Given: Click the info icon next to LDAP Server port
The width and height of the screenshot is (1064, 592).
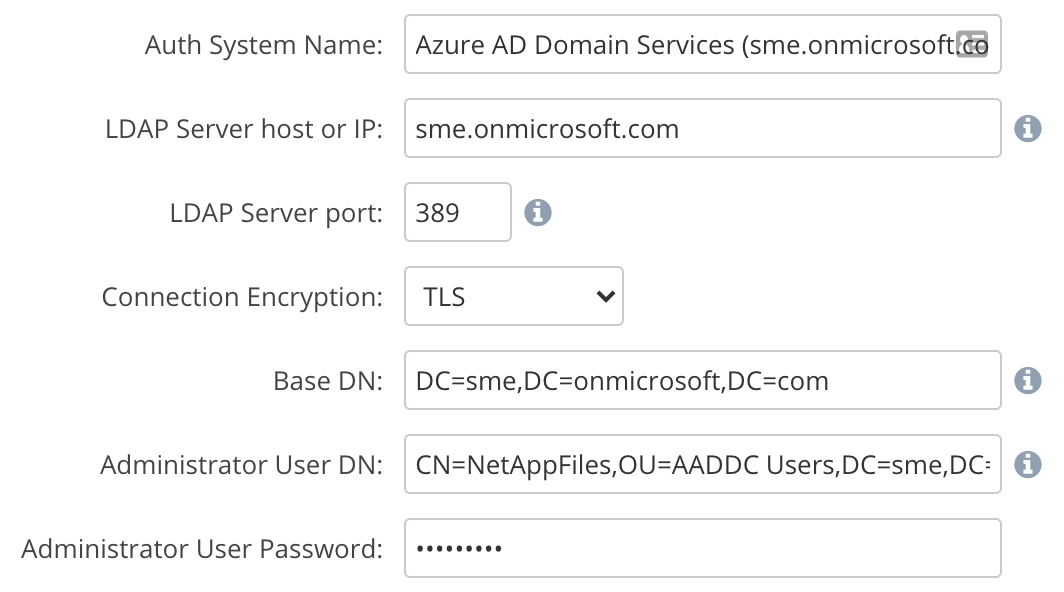Looking at the screenshot, I should pyautogui.click(x=537, y=212).
